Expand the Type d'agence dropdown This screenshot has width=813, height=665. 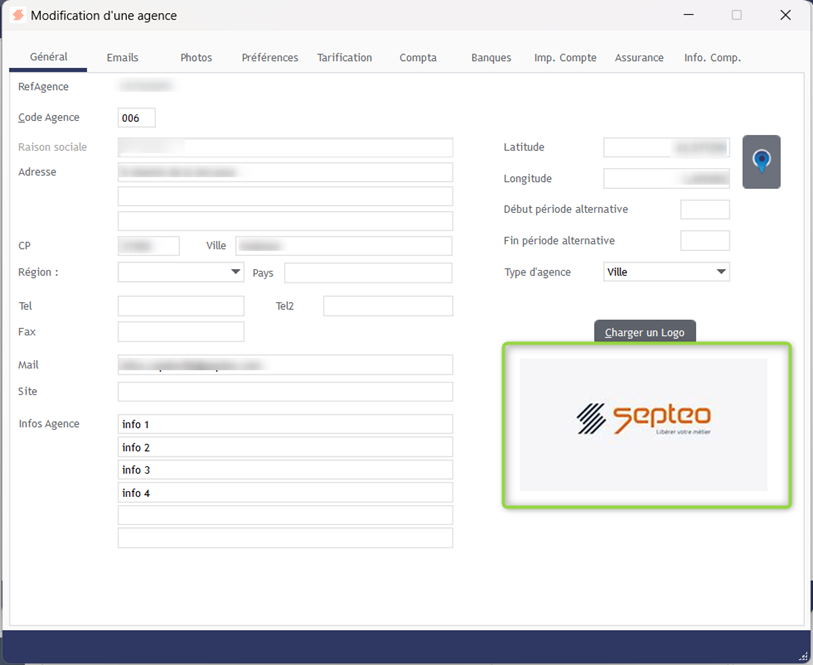point(721,272)
